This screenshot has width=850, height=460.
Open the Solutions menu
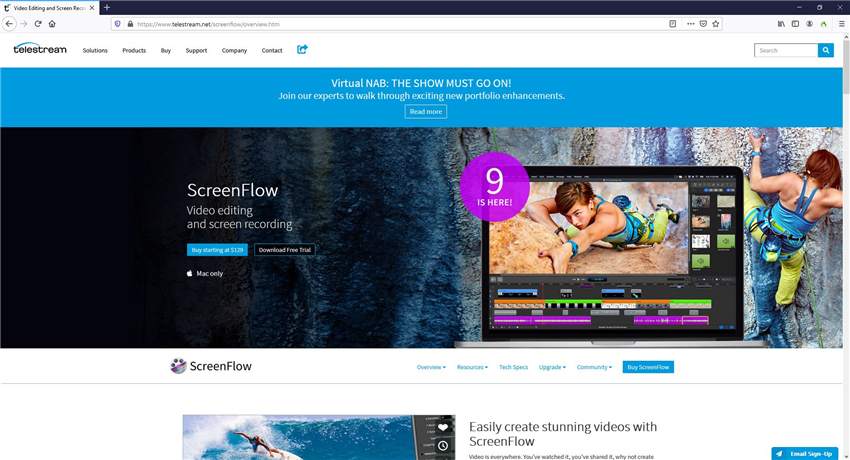(95, 50)
